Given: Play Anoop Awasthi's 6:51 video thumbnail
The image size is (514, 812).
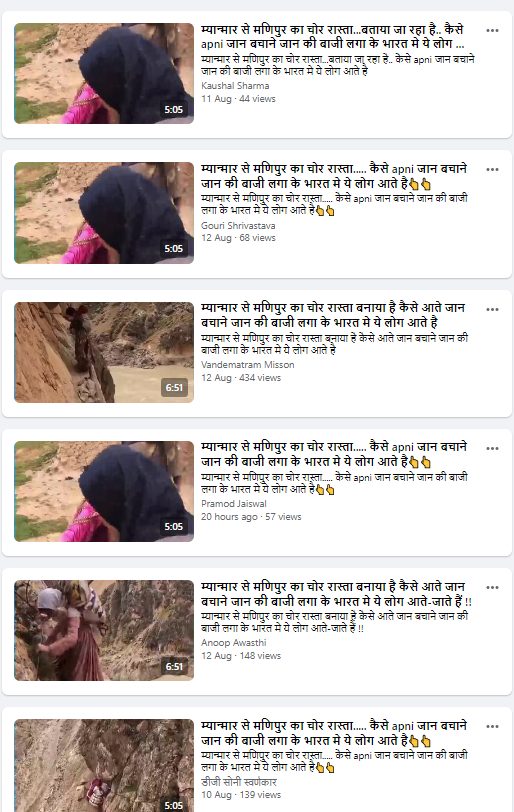Looking at the screenshot, I should pyautogui.click(x=104, y=630).
